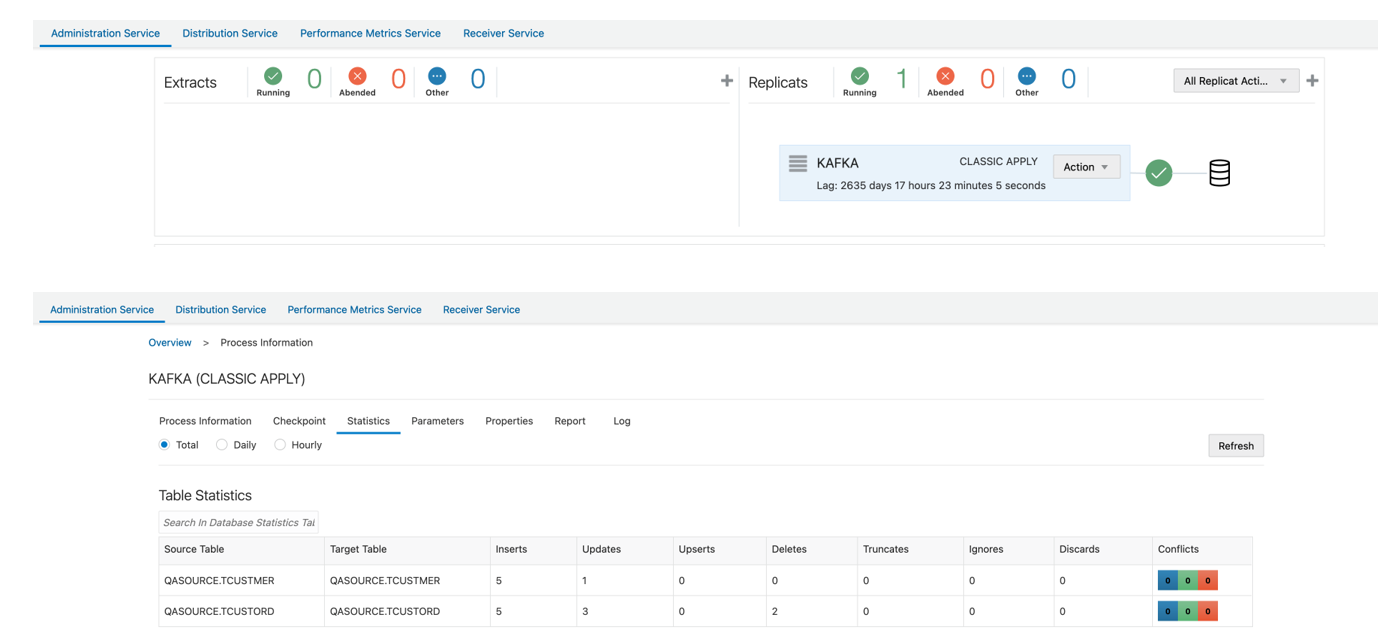
Task: Select the Total statistics radio button
Action: point(164,445)
